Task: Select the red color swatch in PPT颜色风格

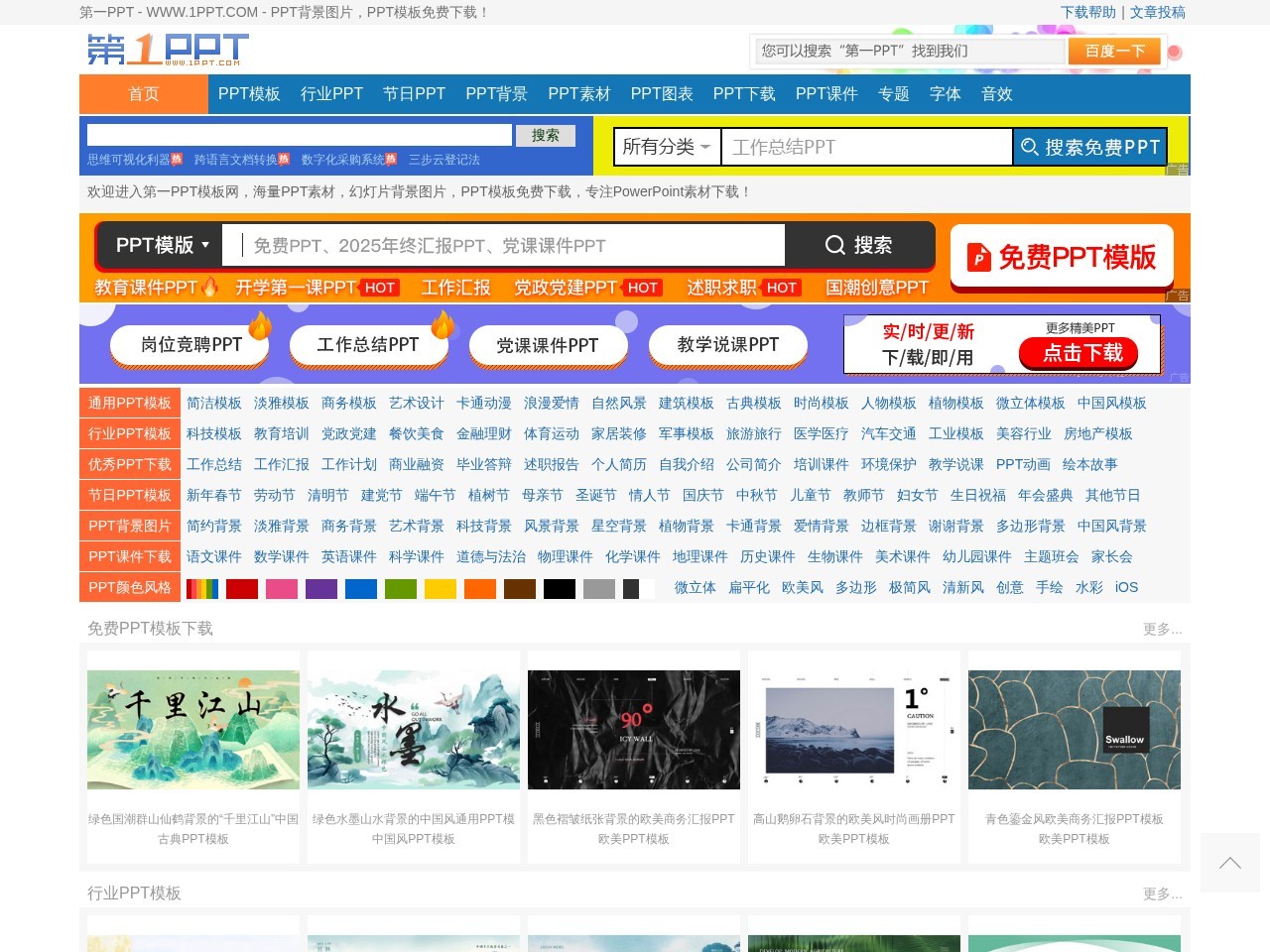Action: point(242,587)
